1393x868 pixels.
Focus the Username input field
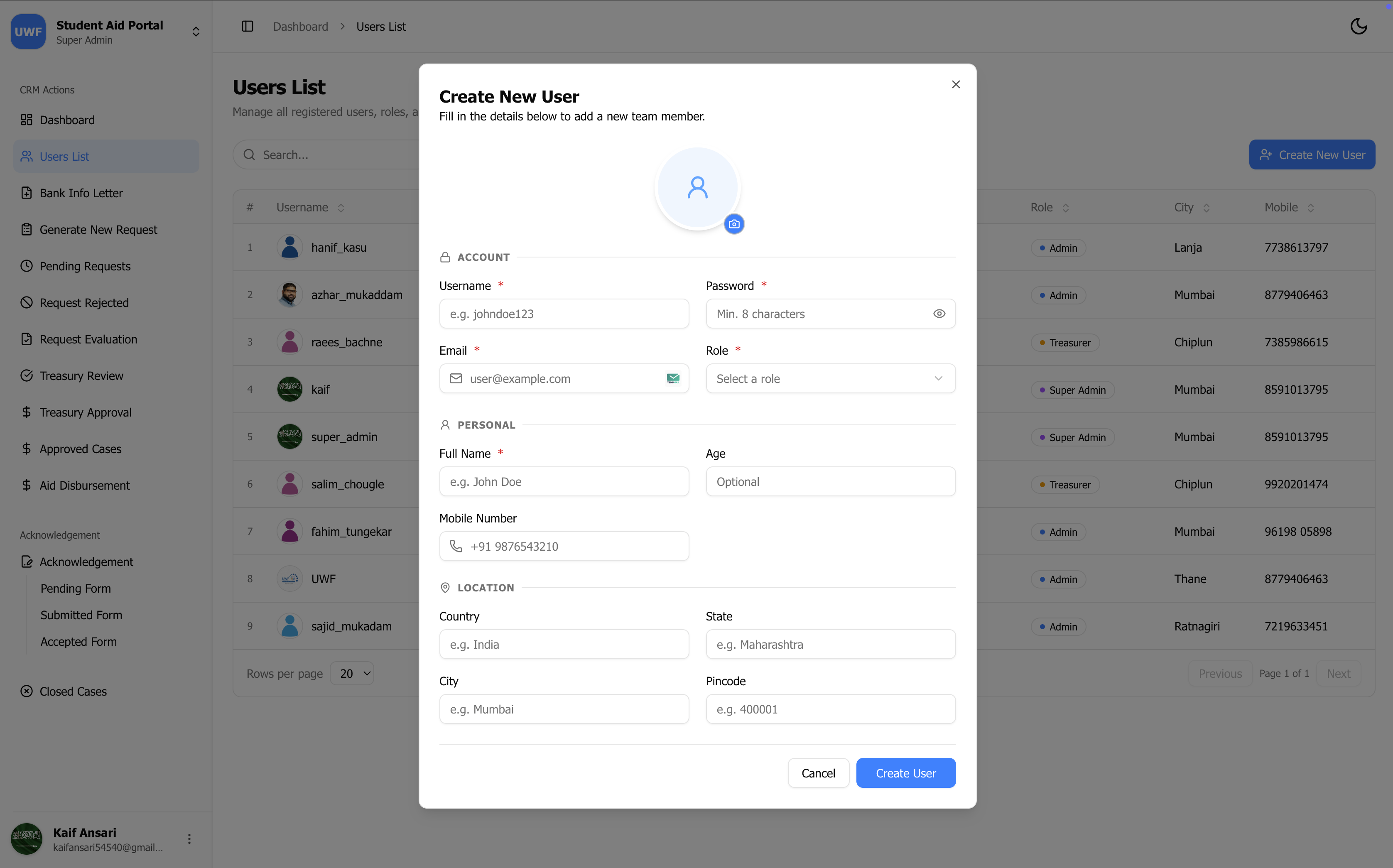[564, 314]
